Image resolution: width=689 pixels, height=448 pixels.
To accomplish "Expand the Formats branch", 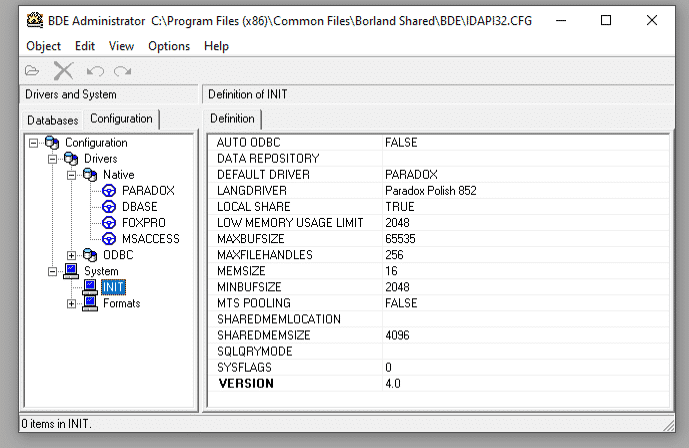I will (71, 303).
